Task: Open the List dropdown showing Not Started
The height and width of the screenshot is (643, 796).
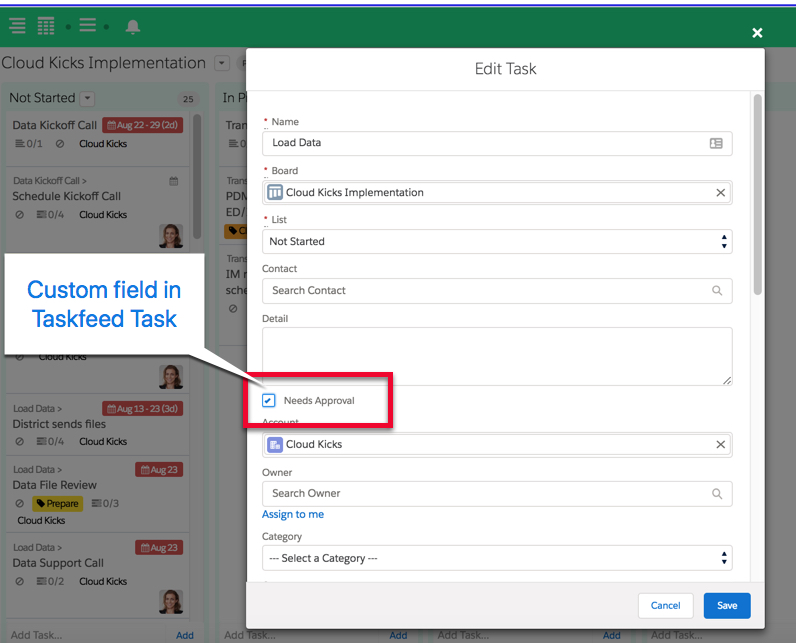Action: (x=497, y=242)
